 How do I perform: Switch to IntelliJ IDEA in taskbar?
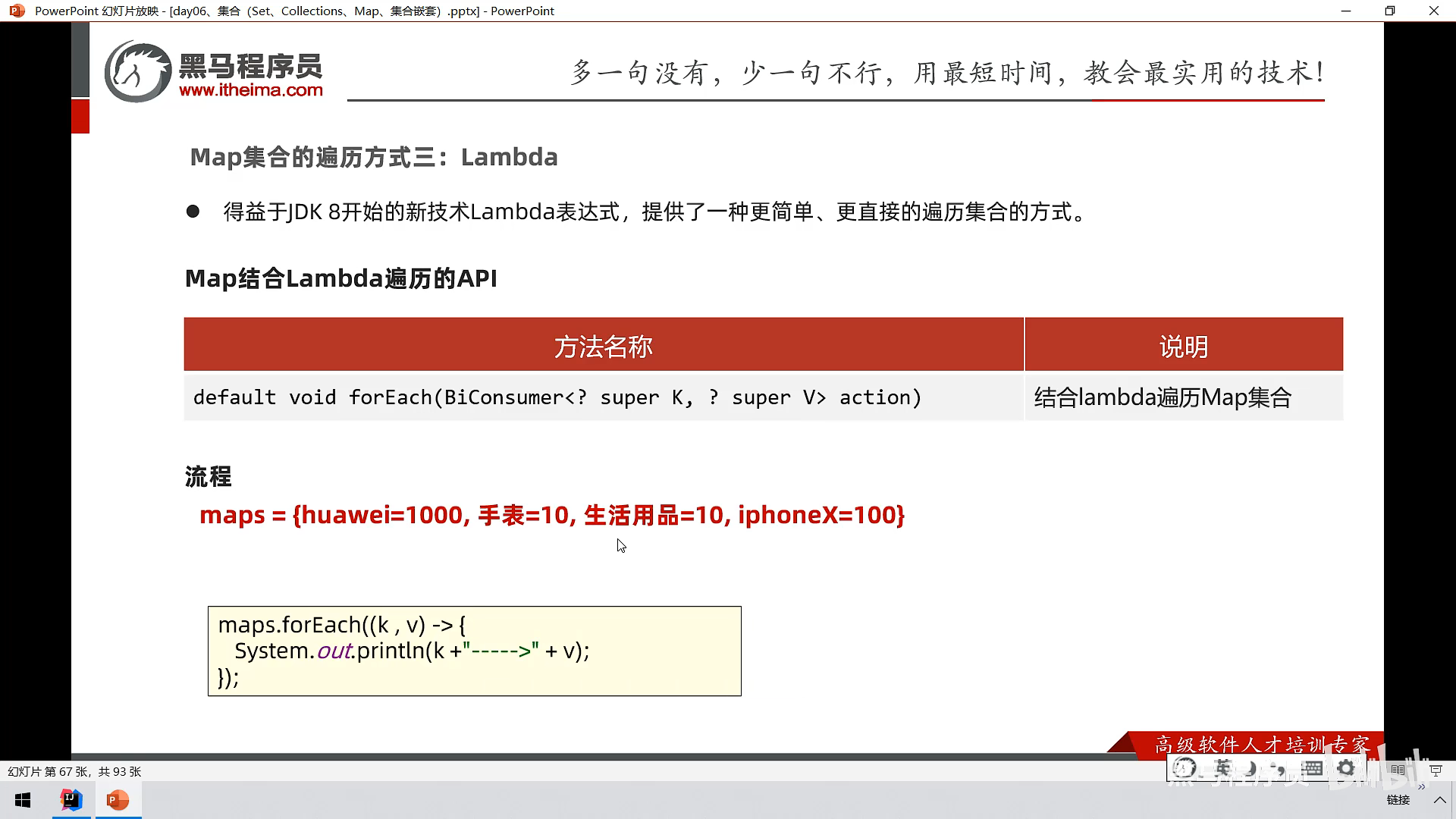point(71,800)
